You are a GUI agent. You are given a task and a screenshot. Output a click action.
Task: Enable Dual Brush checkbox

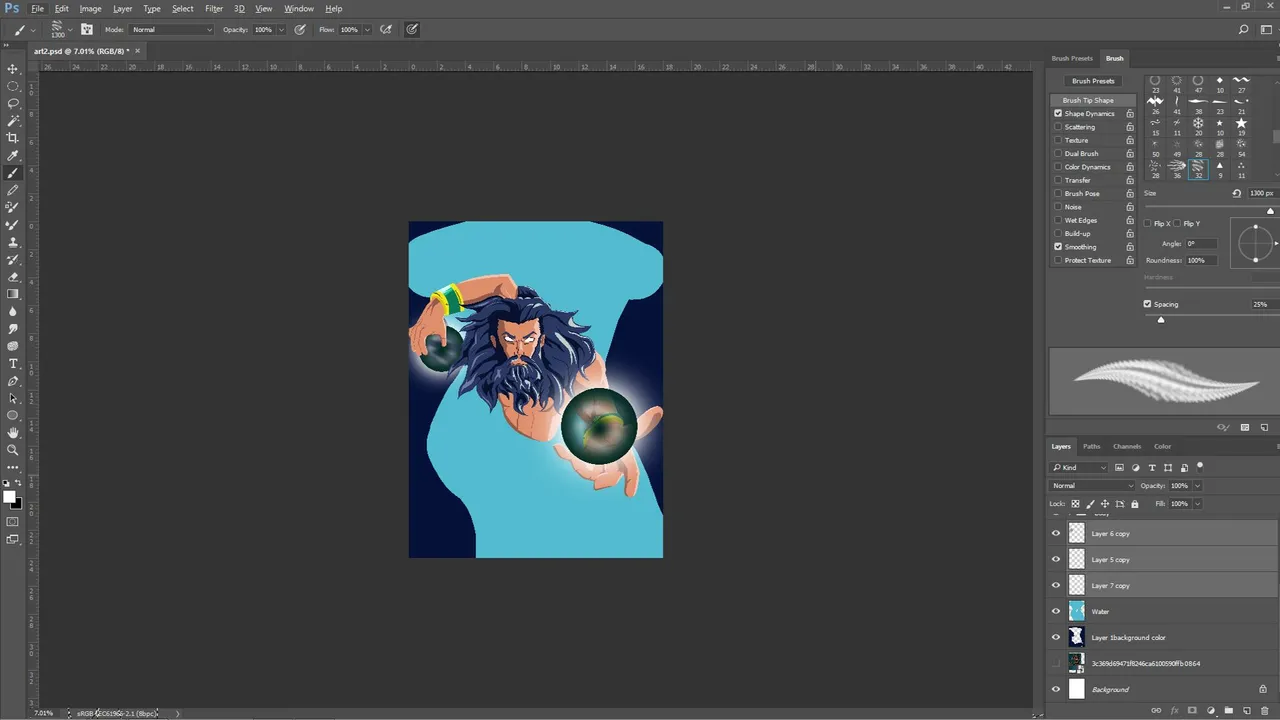1058,154
